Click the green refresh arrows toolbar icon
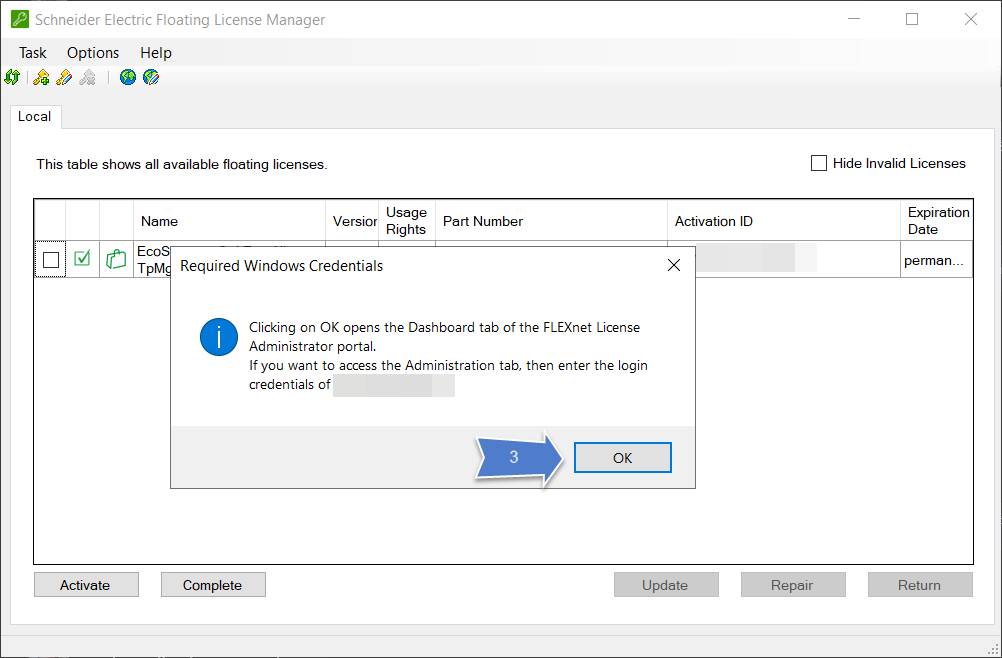 point(12,78)
